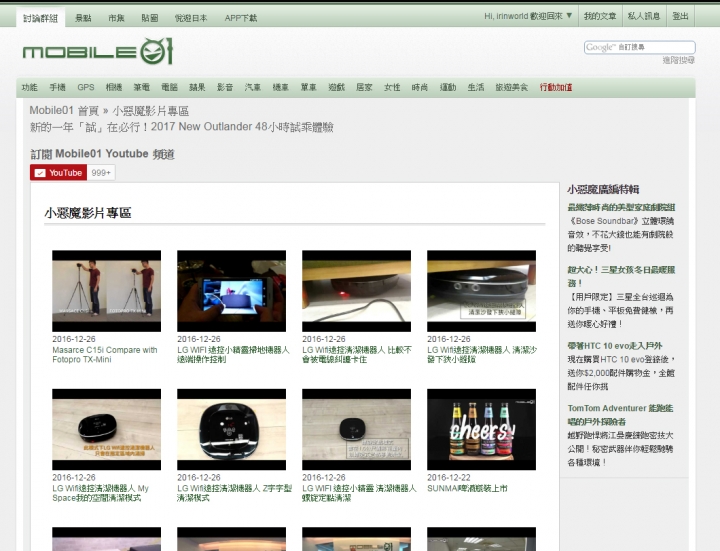
Task: Open the 旅遊美食 category menu
Action: coord(512,87)
